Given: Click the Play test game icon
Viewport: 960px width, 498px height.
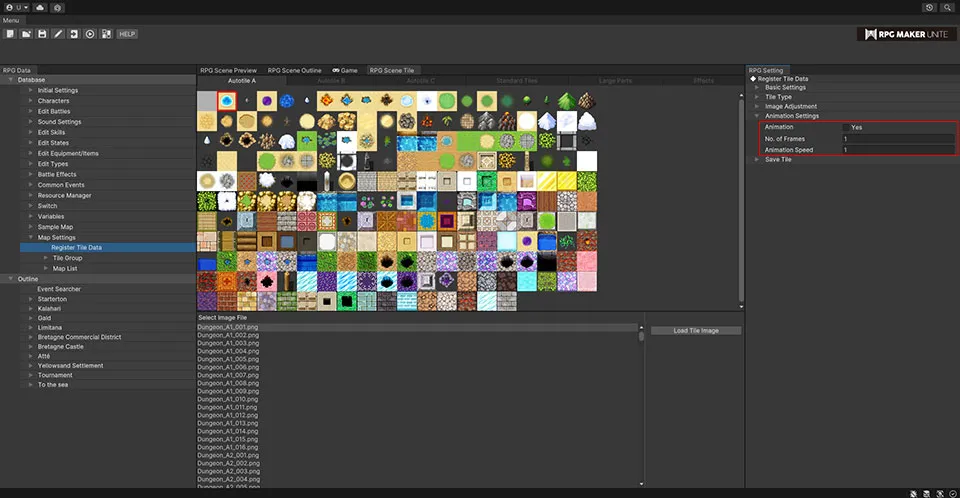Looking at the screenshot, I should point(90,34).
